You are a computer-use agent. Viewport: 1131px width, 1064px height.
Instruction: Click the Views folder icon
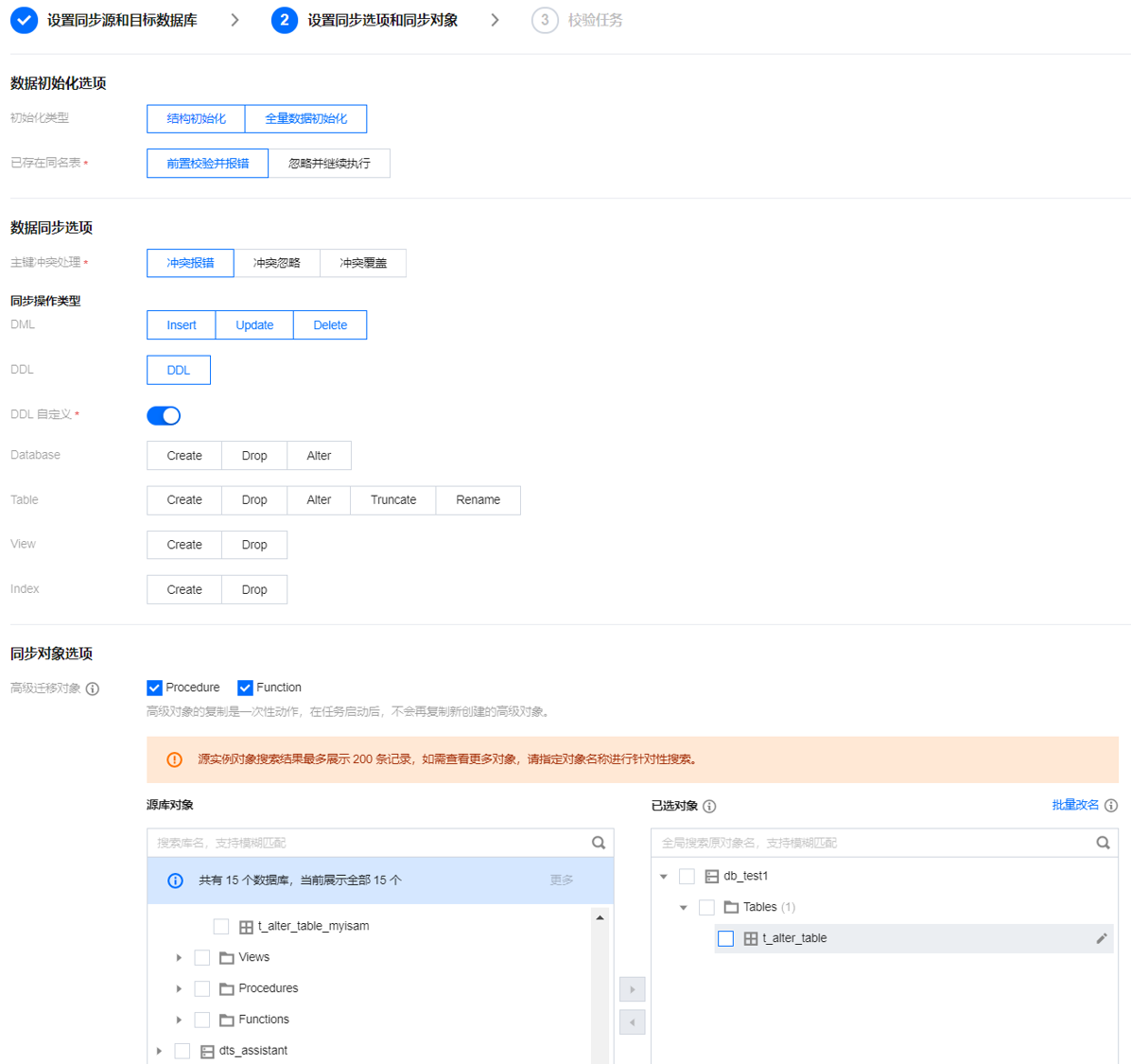click(x=227, y=958)
